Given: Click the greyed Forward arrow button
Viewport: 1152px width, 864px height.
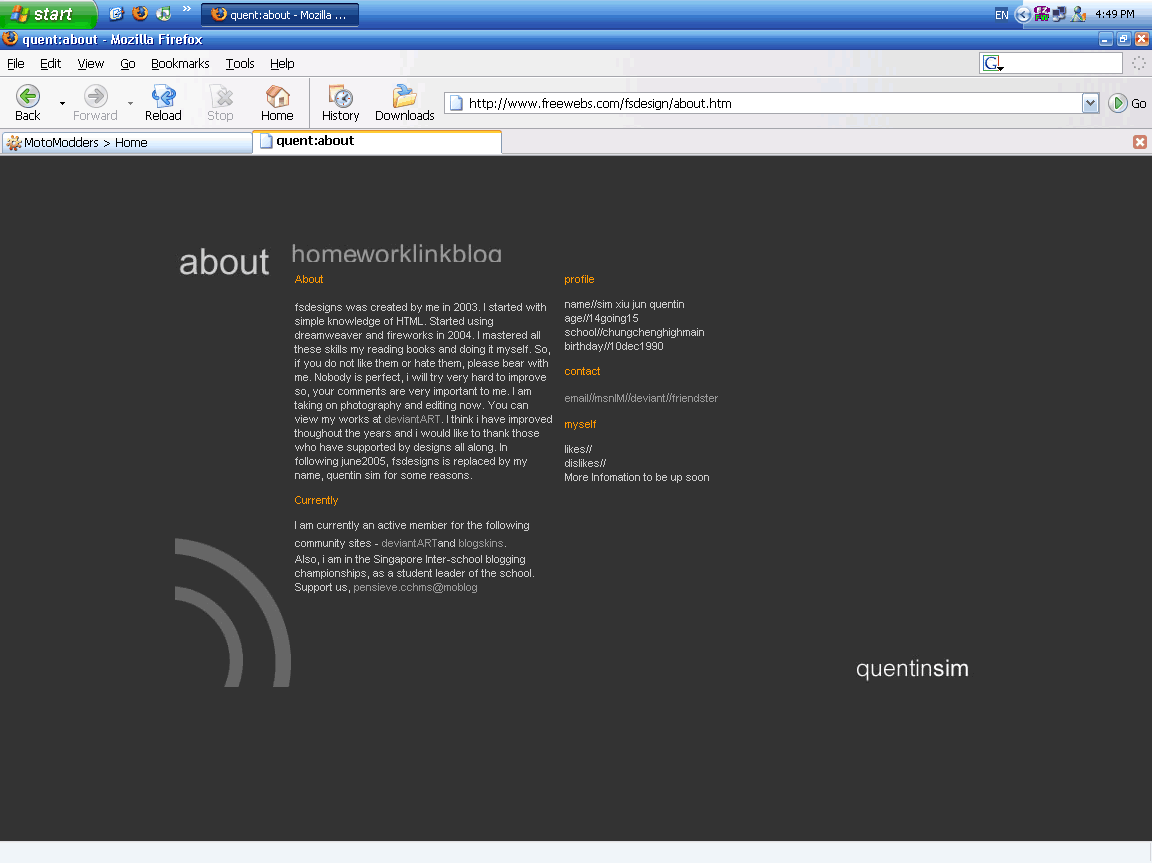Looking at the screenshot, I should [x=96, y=103].
